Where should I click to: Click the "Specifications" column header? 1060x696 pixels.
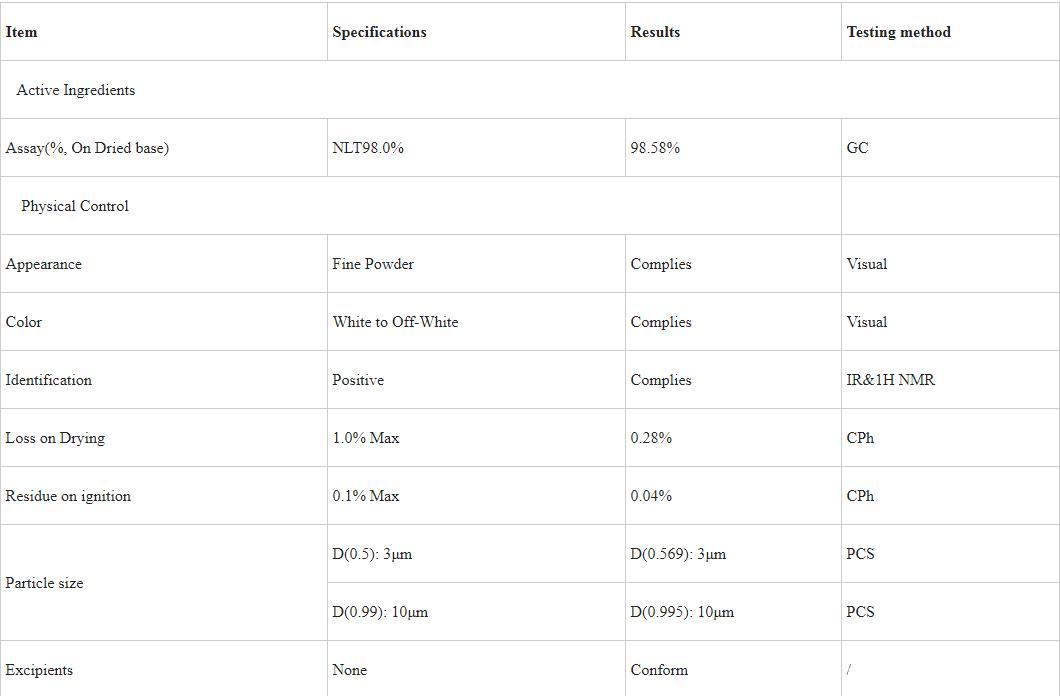tap(379, 32)
